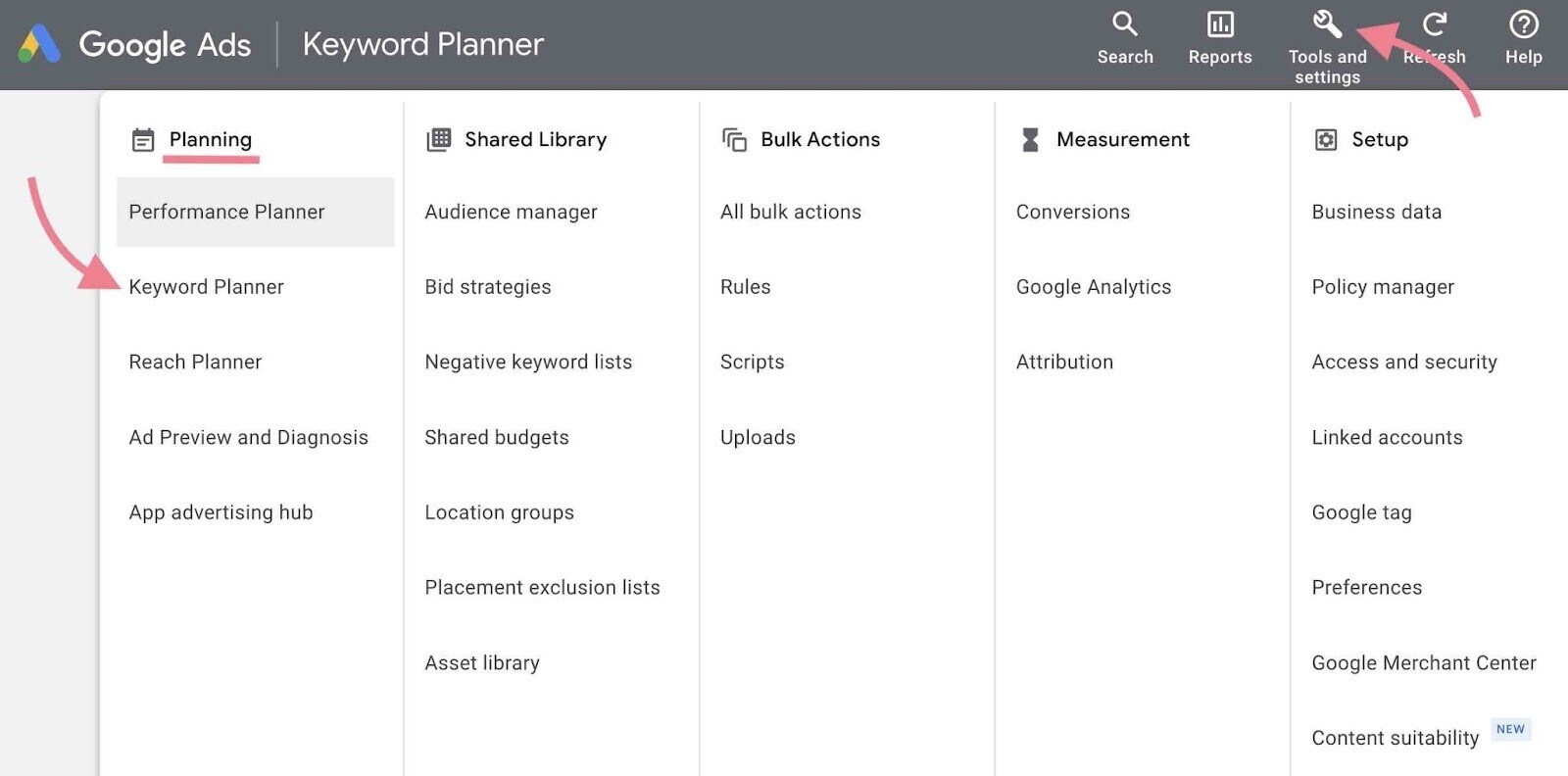Select Content suitability with the NEW badge

point(1394,738)
